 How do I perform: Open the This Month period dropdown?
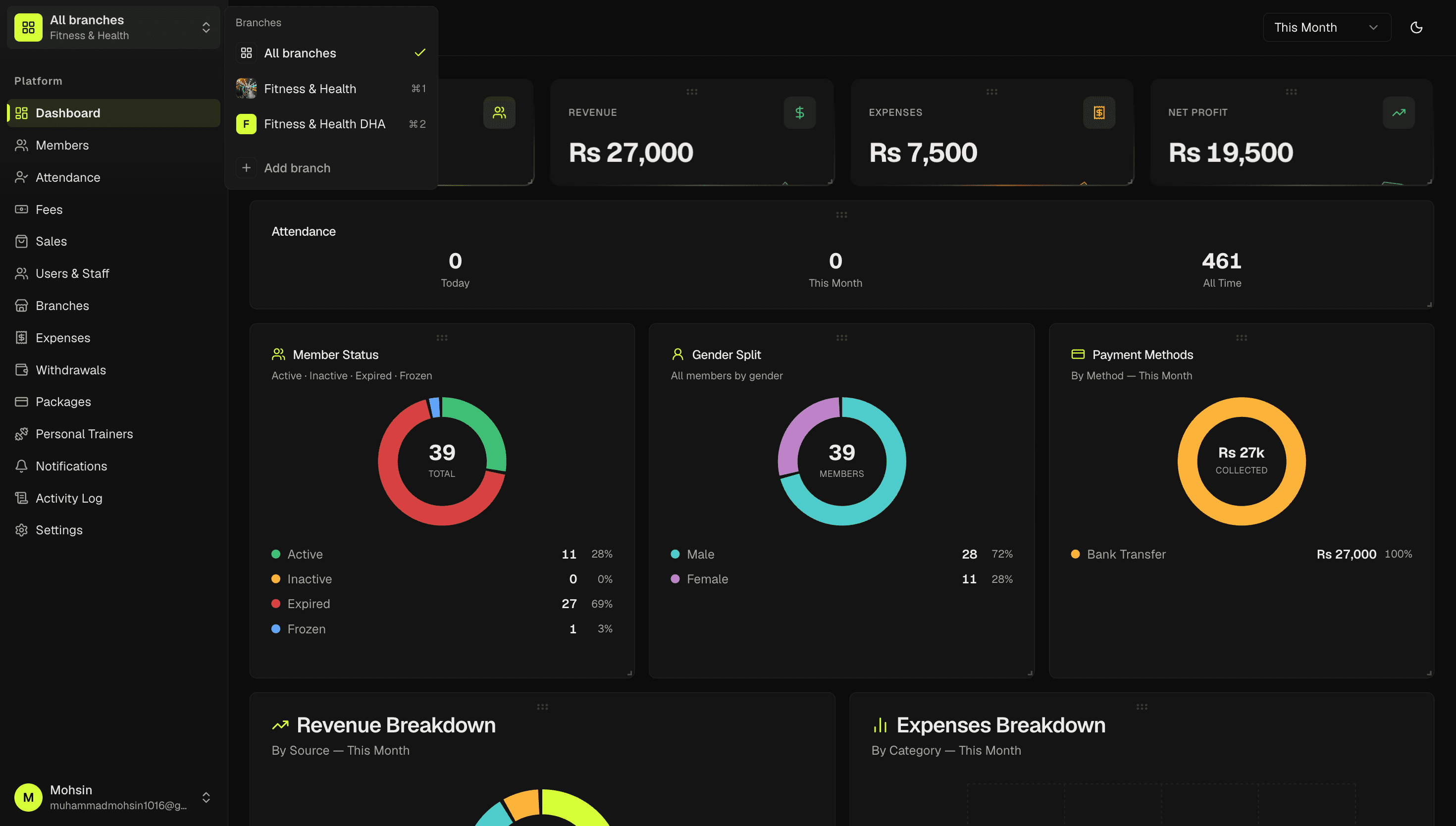pyautogui.click(x=1327, y=27)
